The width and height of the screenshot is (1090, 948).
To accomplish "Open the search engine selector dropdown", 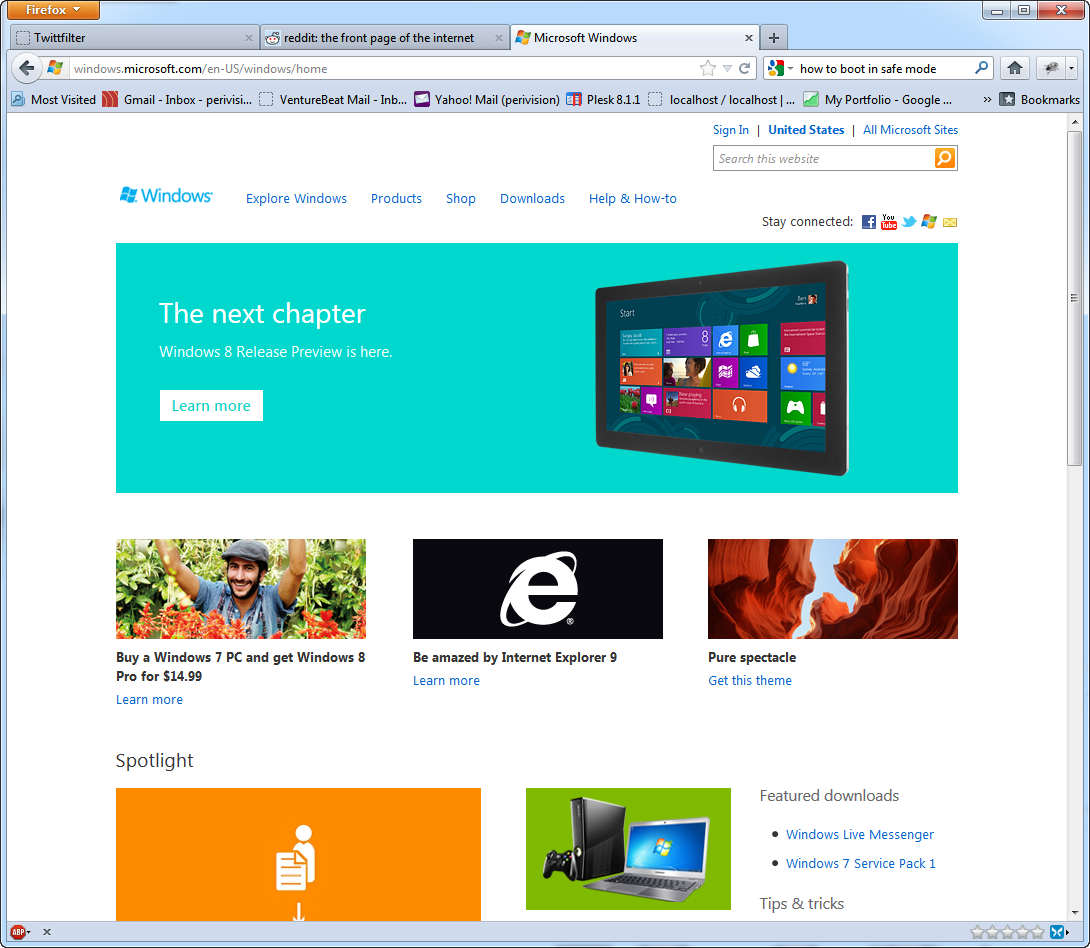I will click(x=780, y=68).
